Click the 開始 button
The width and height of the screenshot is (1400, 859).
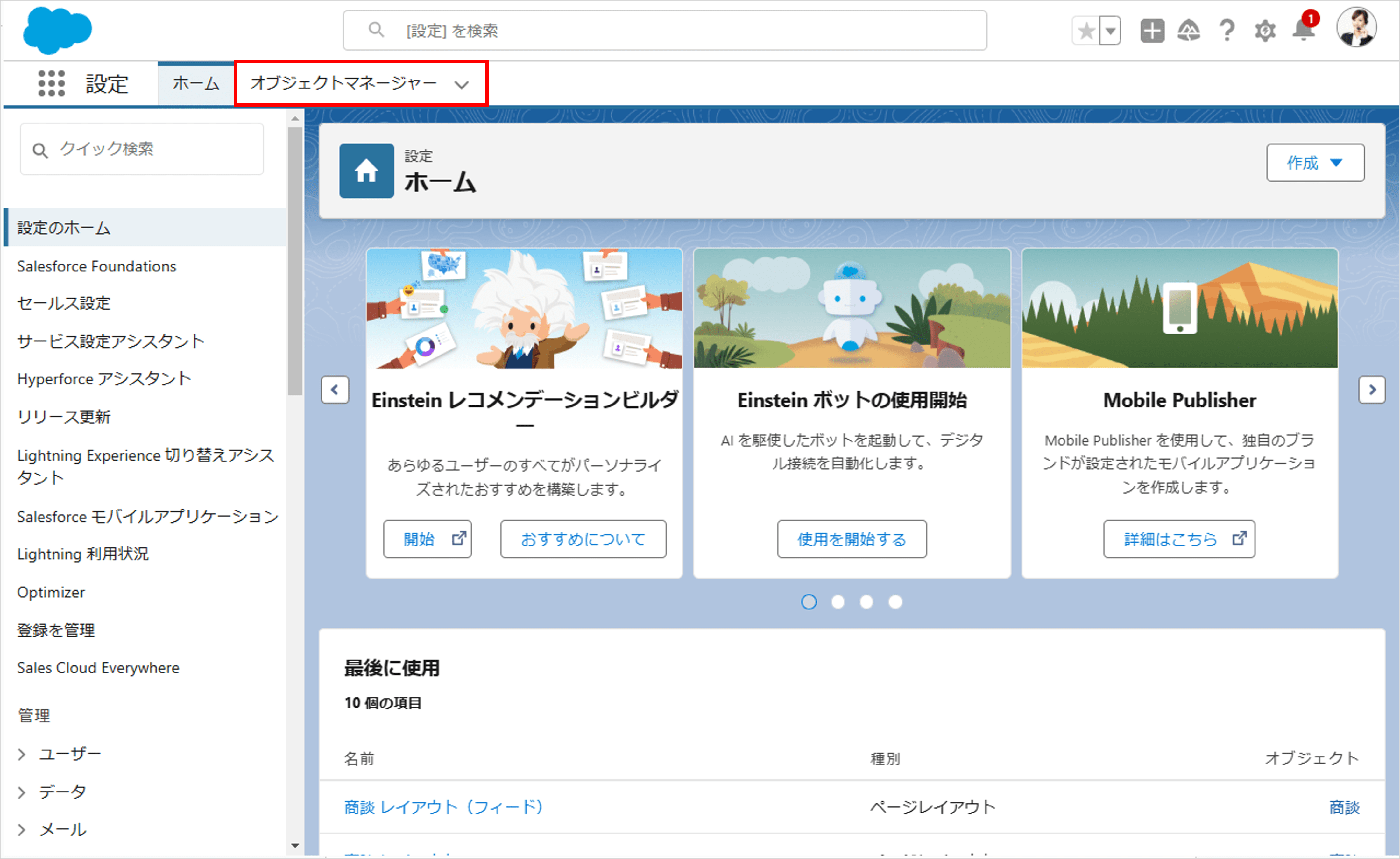pos(427,539)
